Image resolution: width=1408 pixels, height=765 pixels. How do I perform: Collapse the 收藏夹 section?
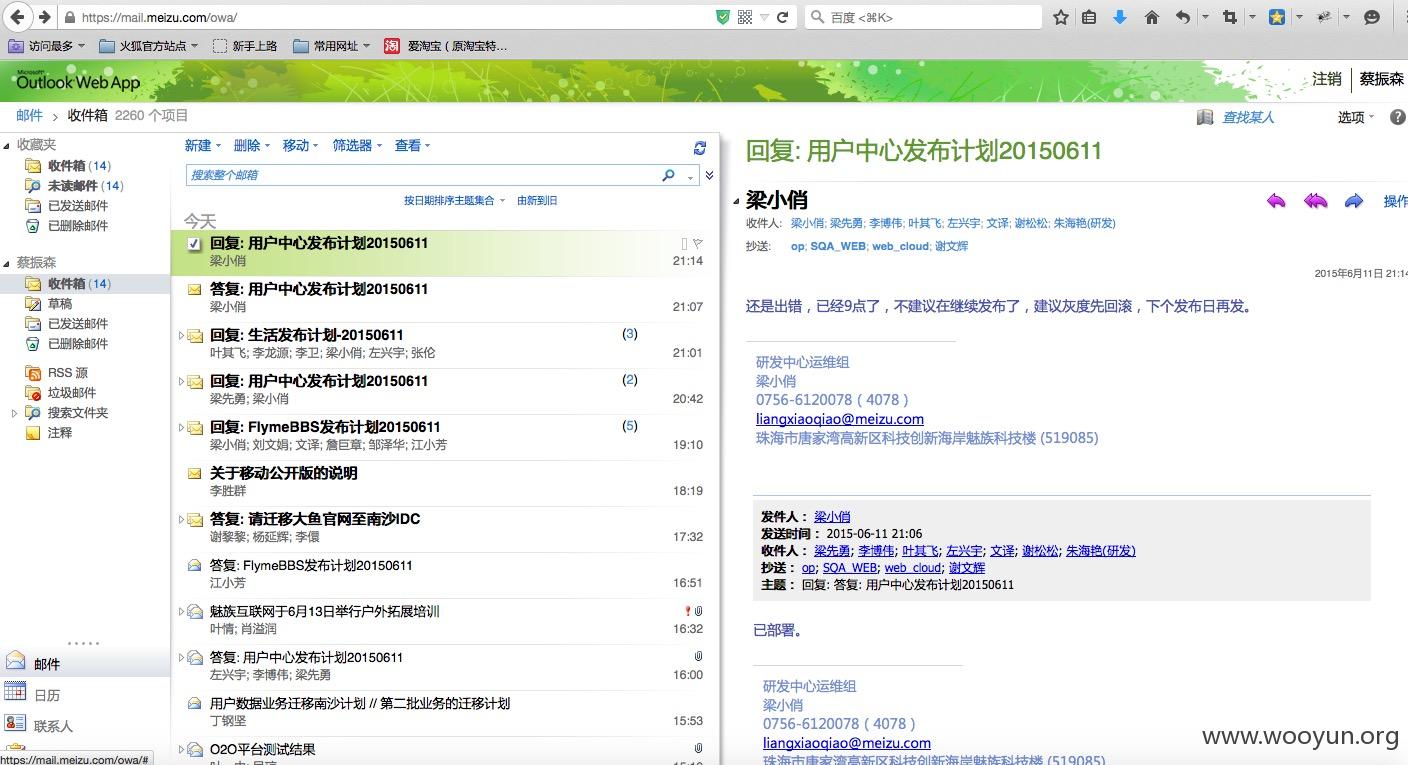click(x=6, y=146)
